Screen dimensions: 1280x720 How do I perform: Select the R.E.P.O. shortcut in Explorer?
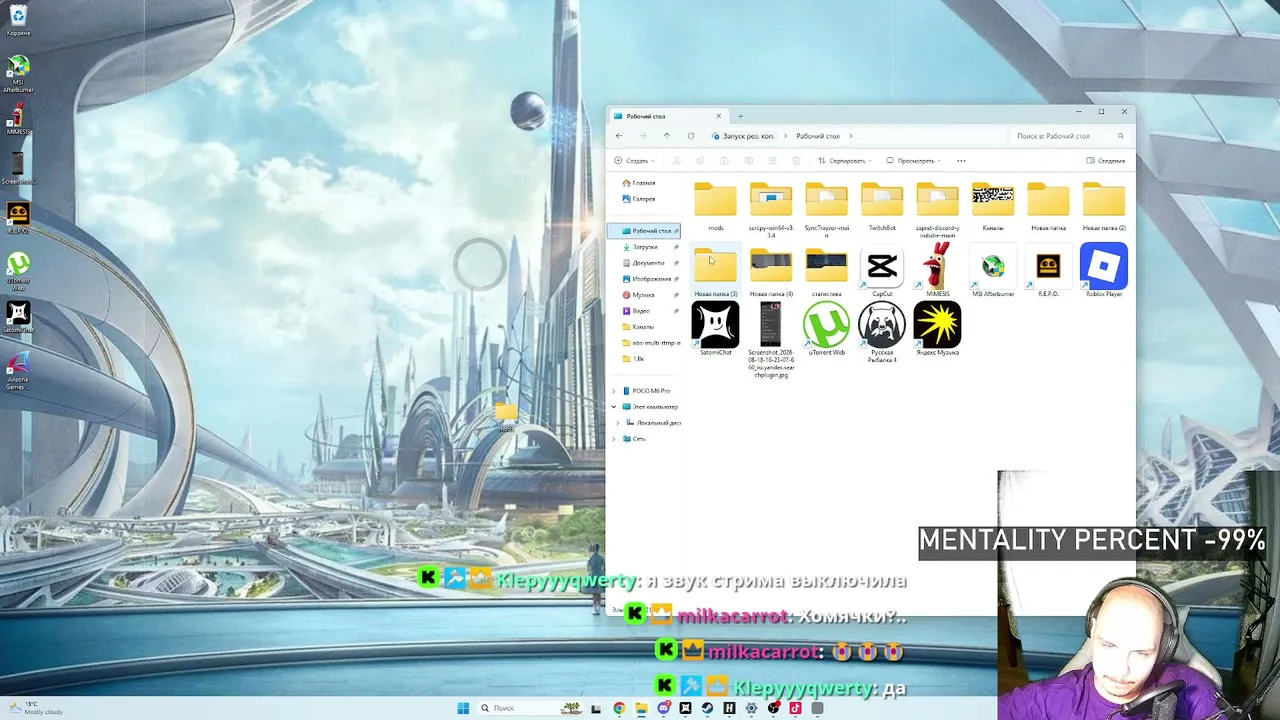click(1048, 271)
